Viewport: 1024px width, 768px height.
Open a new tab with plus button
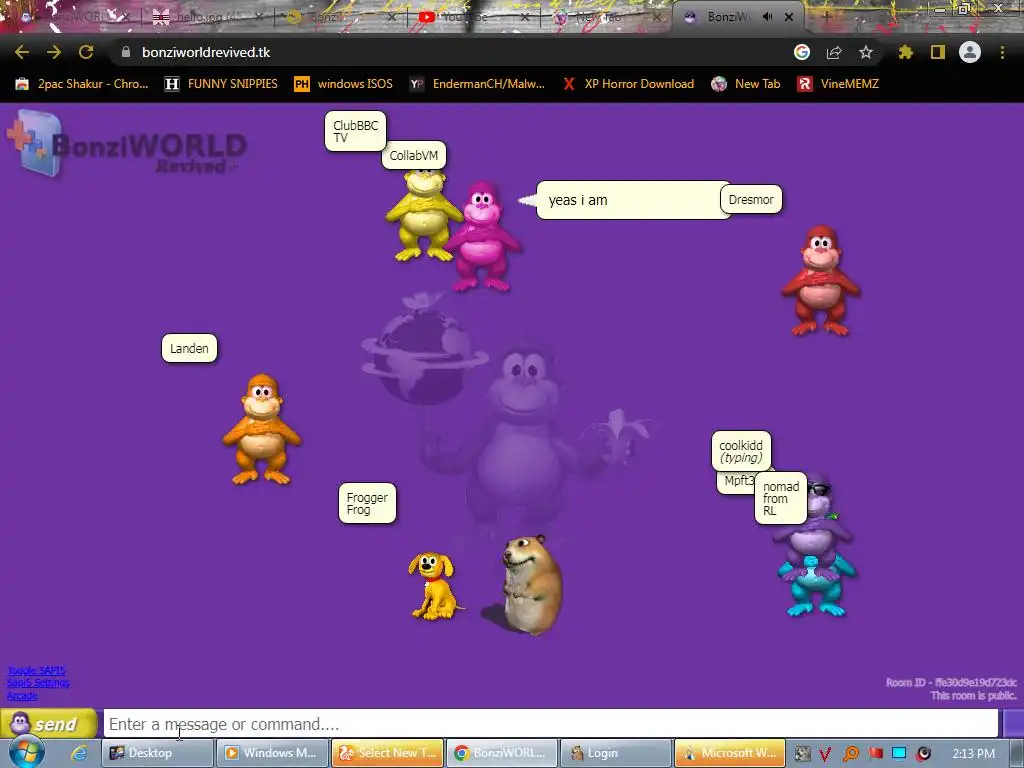[825, 17]
